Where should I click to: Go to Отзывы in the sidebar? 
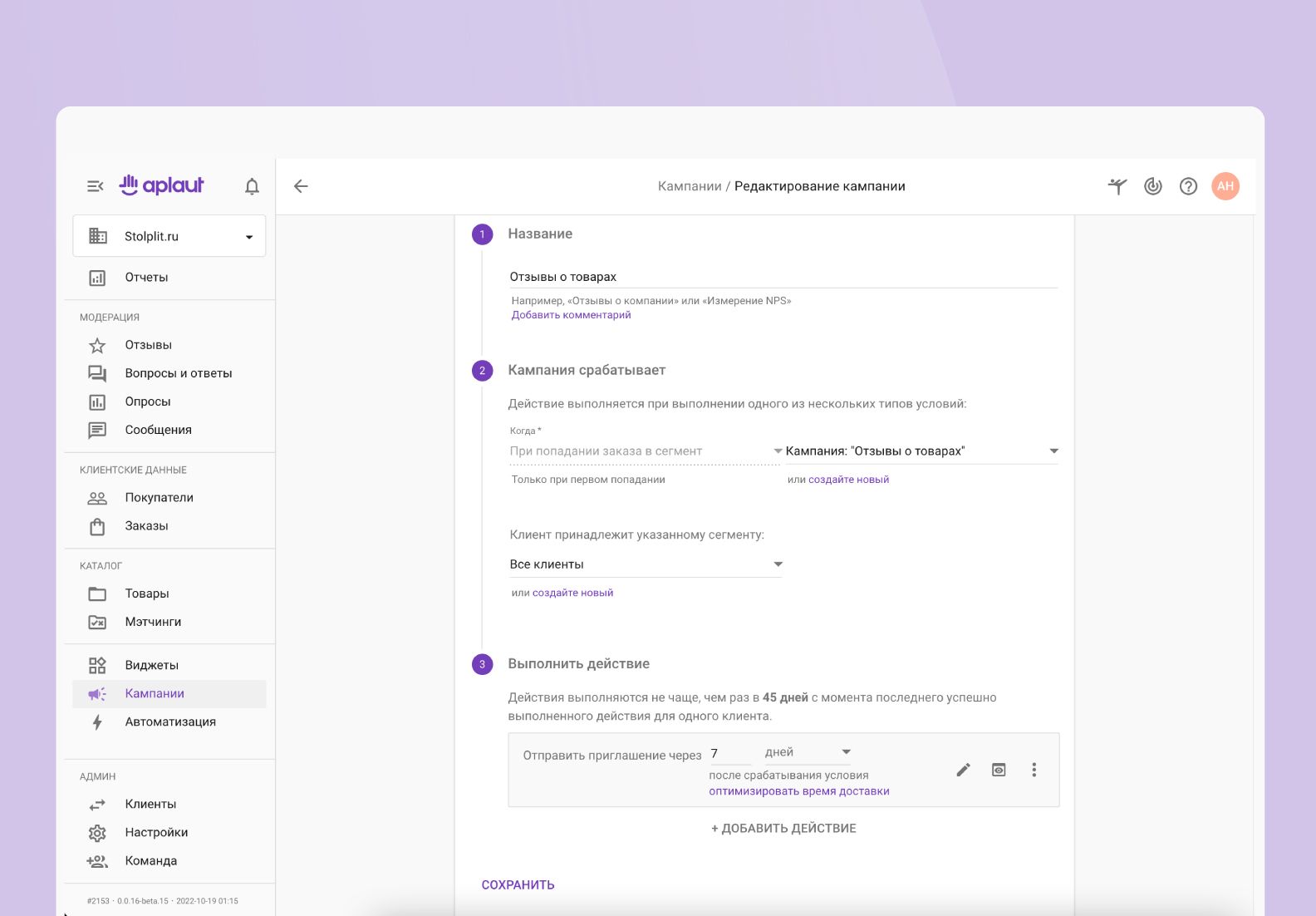click(x=149, y=345)
